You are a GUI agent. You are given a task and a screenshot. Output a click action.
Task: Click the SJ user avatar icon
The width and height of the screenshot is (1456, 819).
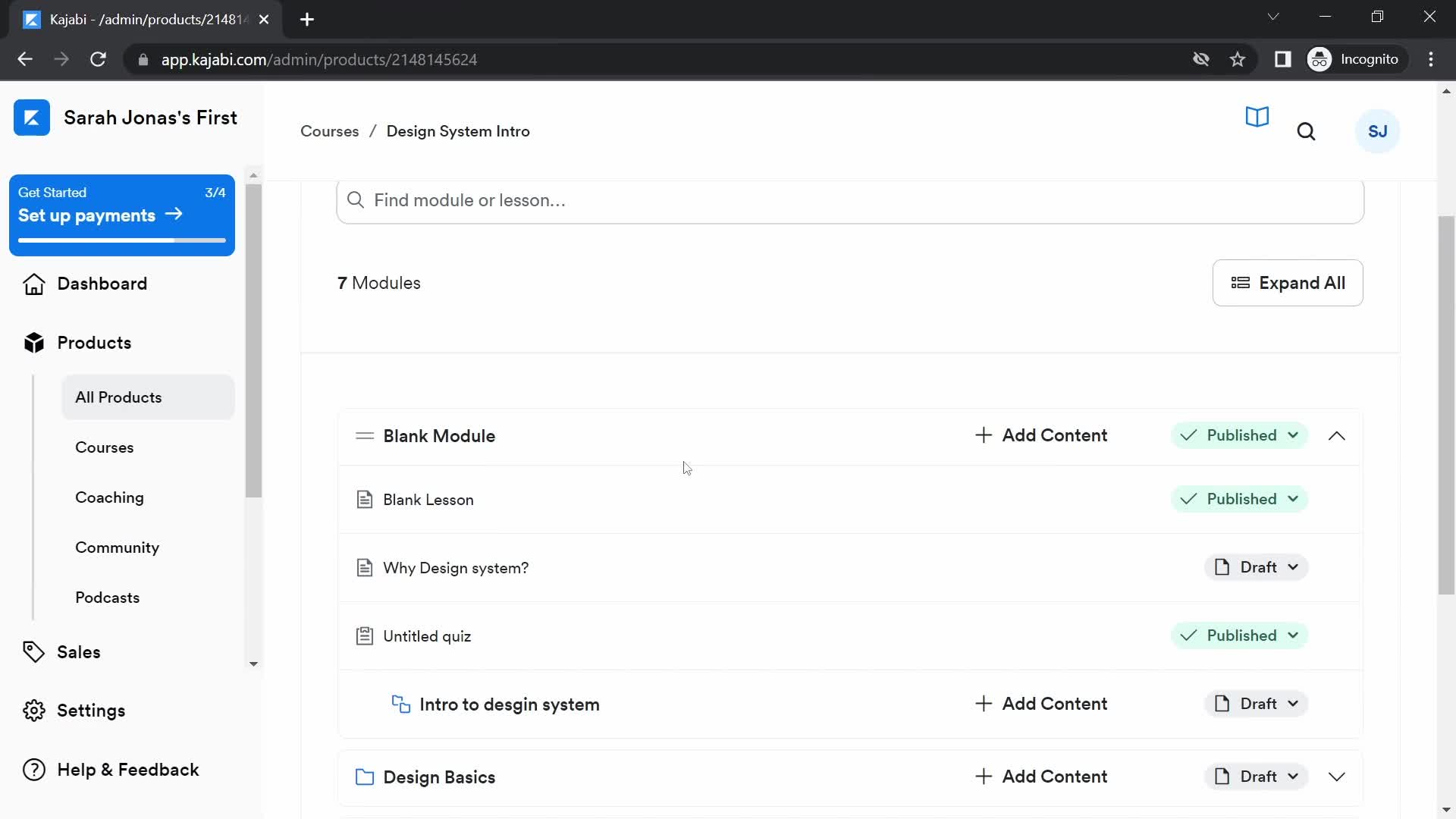[x=1378, y=131]
